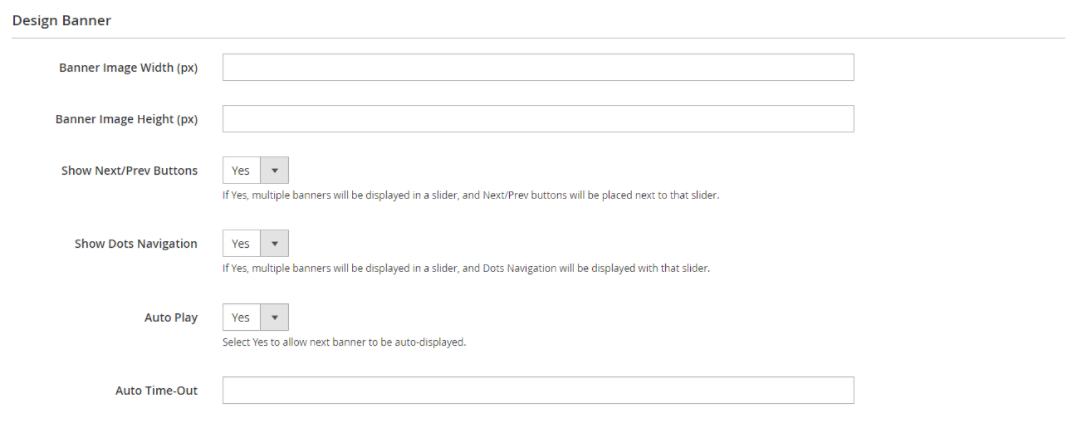Viewport: 1075px width, 428px height.
Task: Click the Design Banner section heading
Action: coord(61,20)
